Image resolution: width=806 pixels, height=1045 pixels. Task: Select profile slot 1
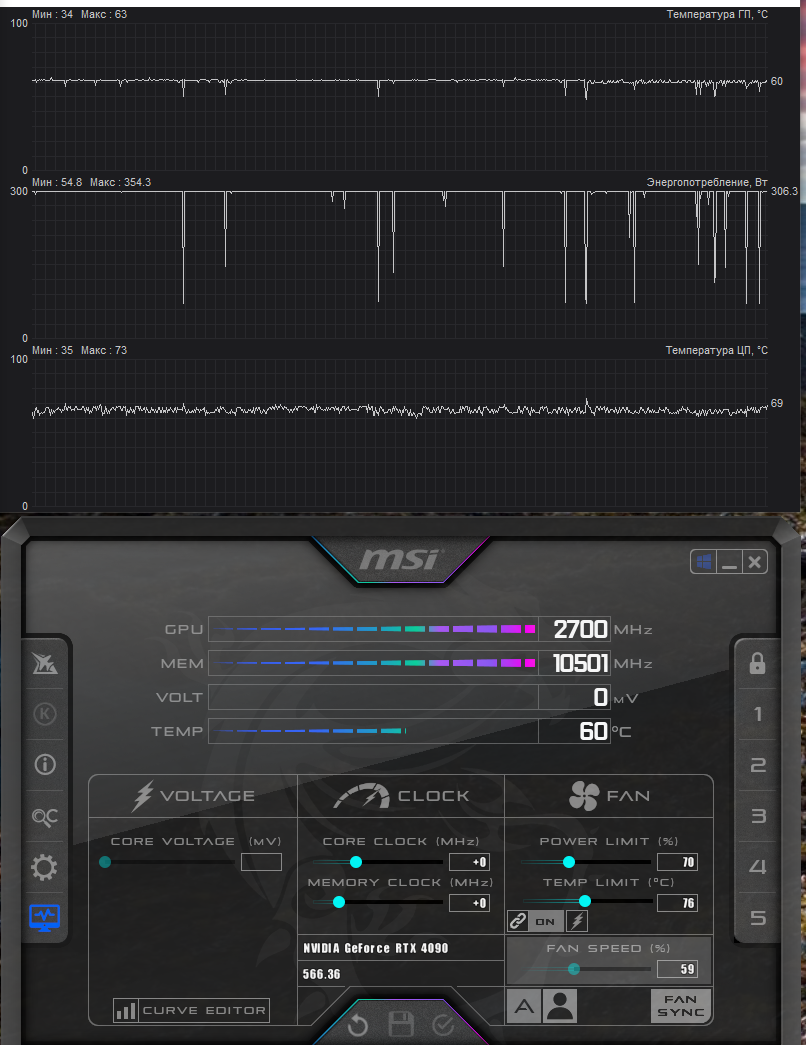[757, 714]
